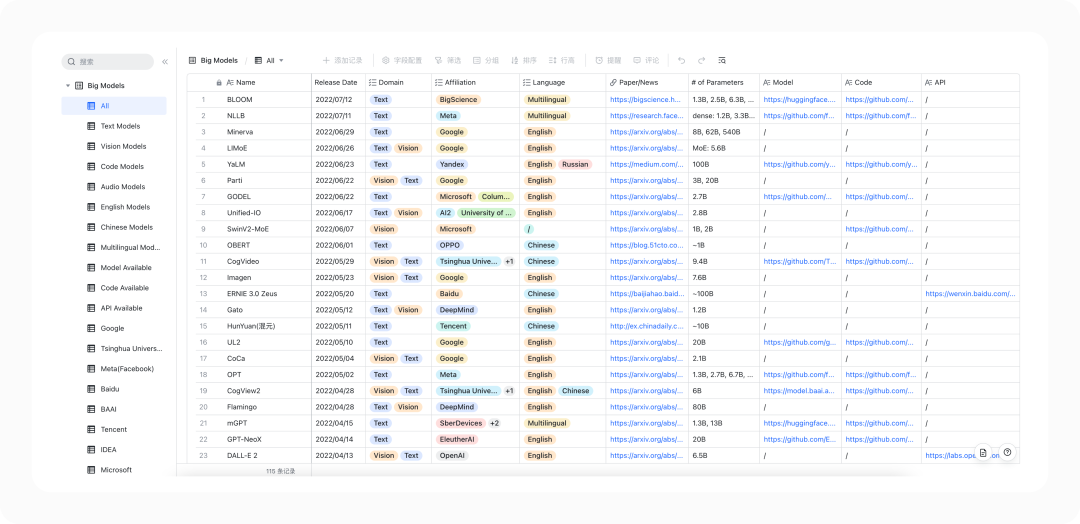Click the EleutherAI tag in GPT-NeoX row
Screen dimensions: 1080x524
click(457, 439)
